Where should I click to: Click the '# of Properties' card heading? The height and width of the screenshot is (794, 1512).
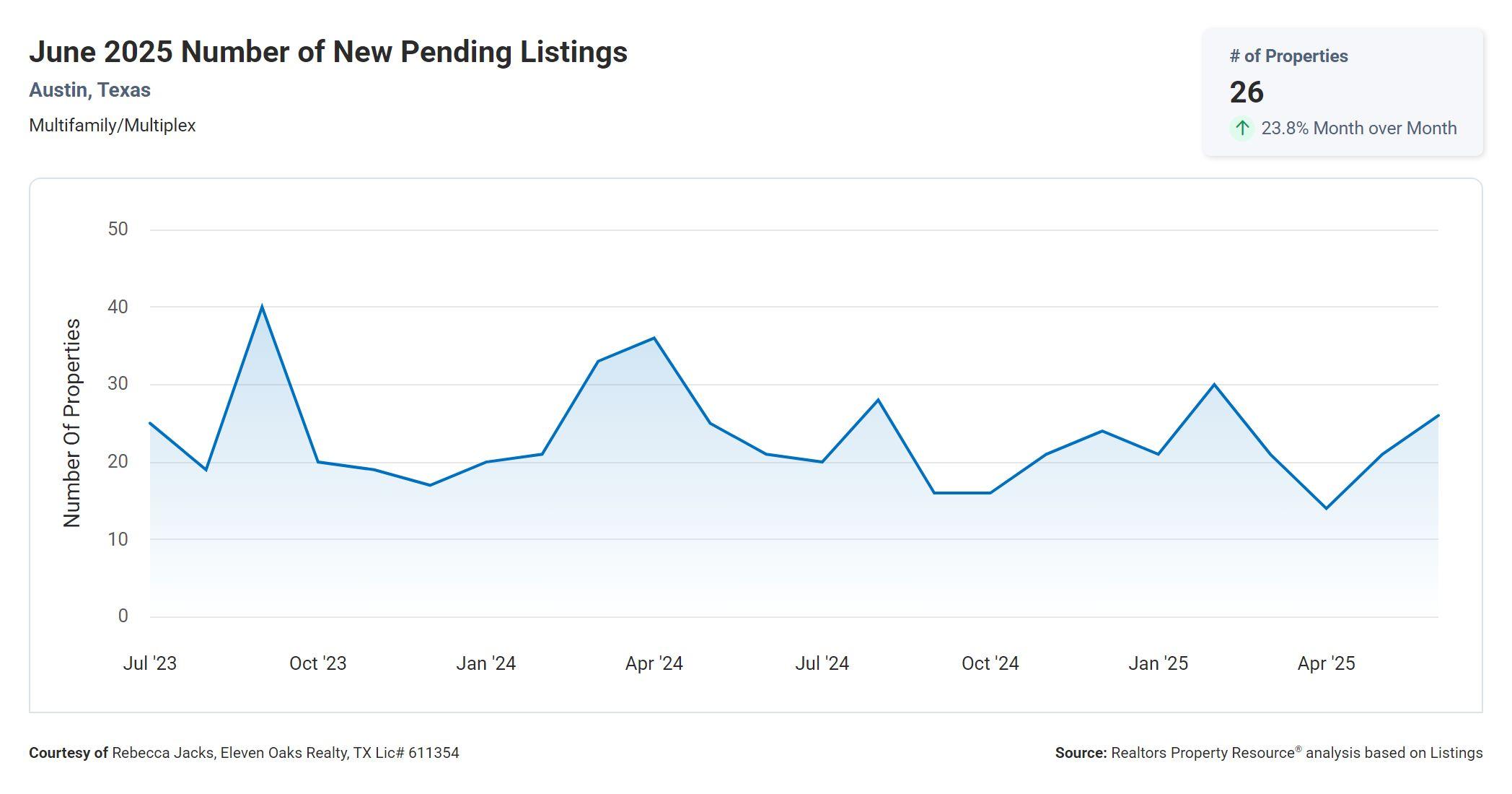coord(1288,56)
